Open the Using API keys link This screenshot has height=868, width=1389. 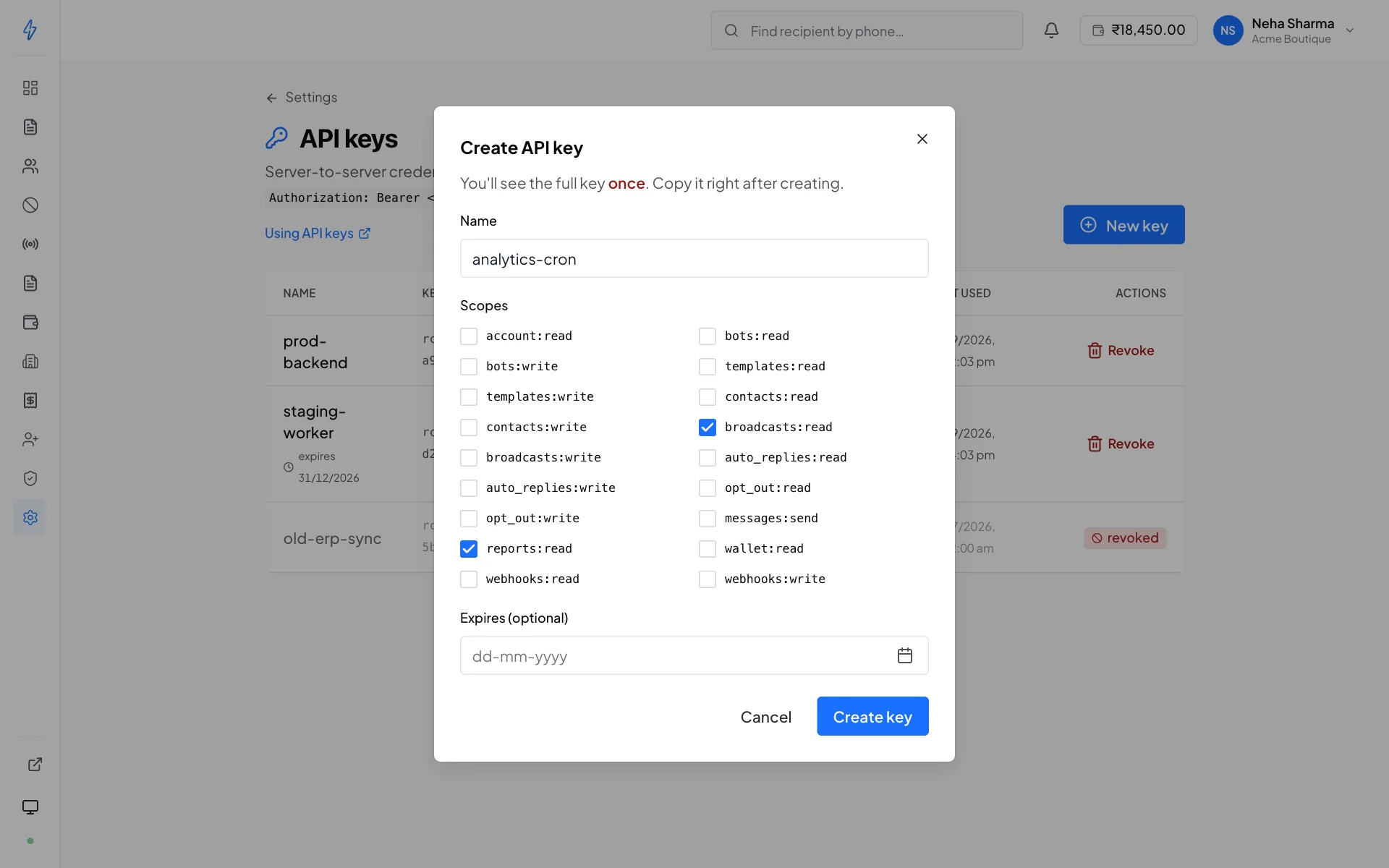[318, 233]
